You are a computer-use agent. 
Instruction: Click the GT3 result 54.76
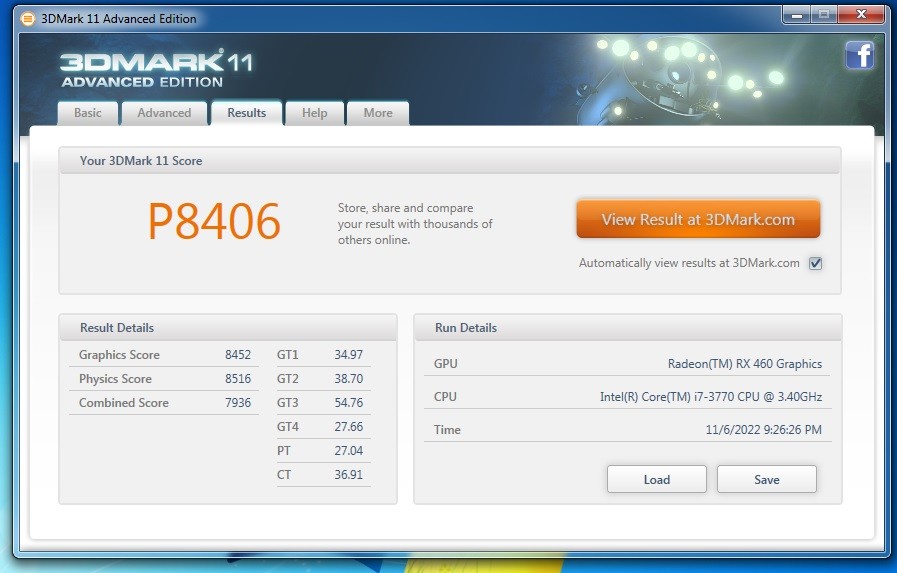click(x=348, y=403)
